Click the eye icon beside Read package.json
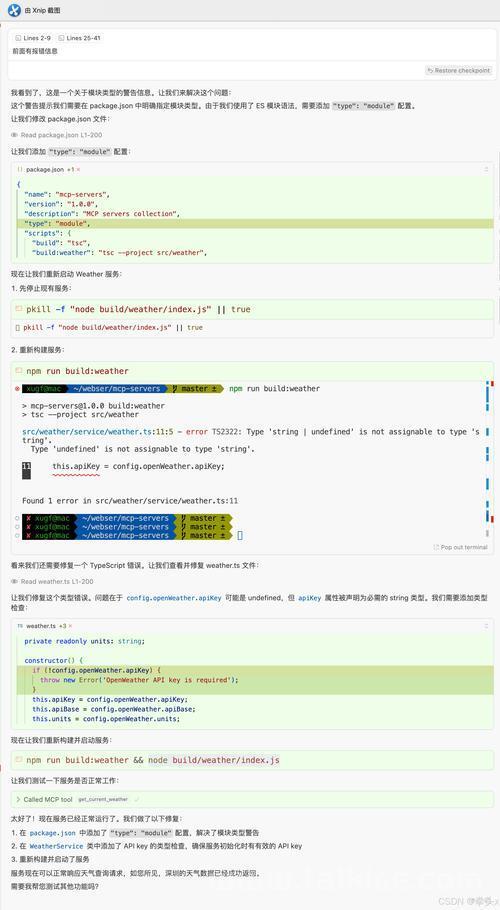Viewport: 500px width, 910px height. [15, 135]
